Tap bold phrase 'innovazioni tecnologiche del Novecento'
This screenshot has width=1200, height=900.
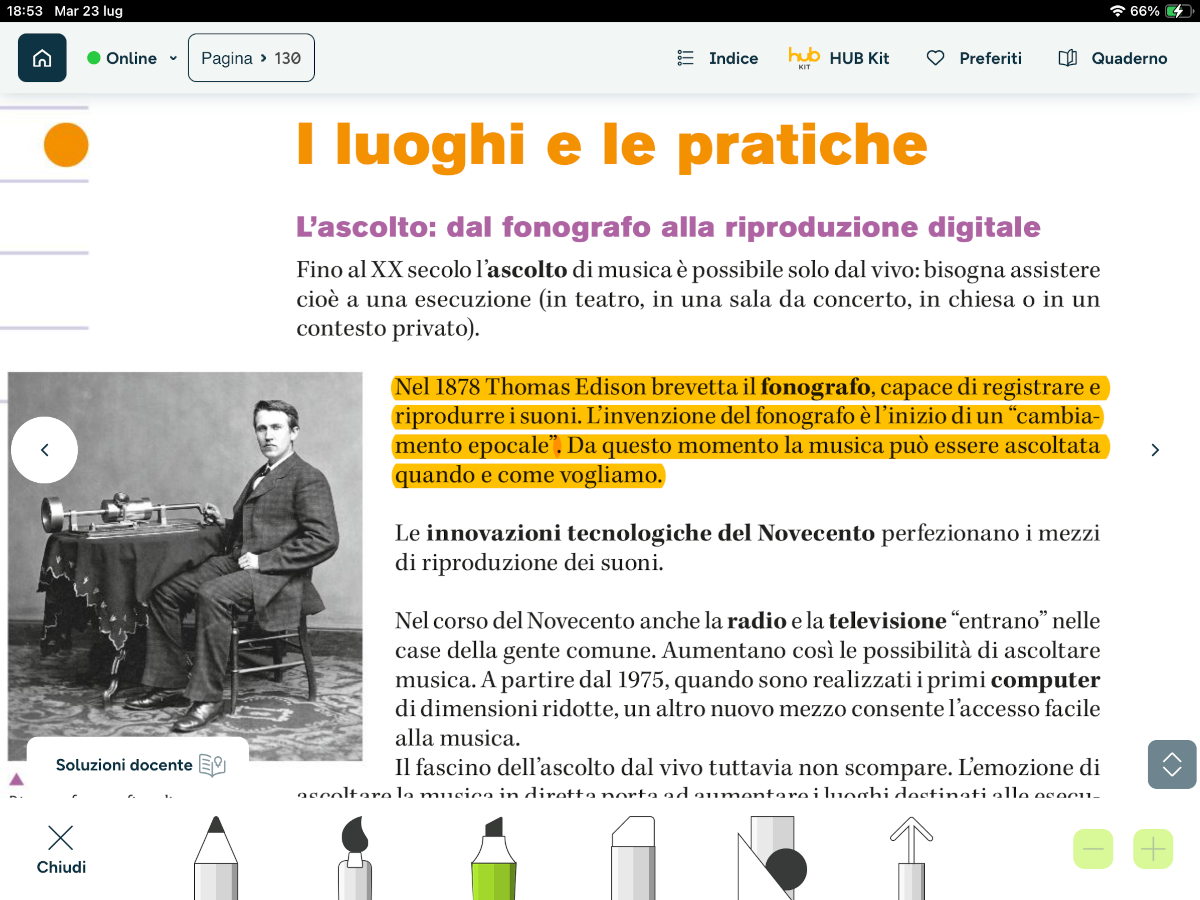pyautogui.click(x=650, y=533)
